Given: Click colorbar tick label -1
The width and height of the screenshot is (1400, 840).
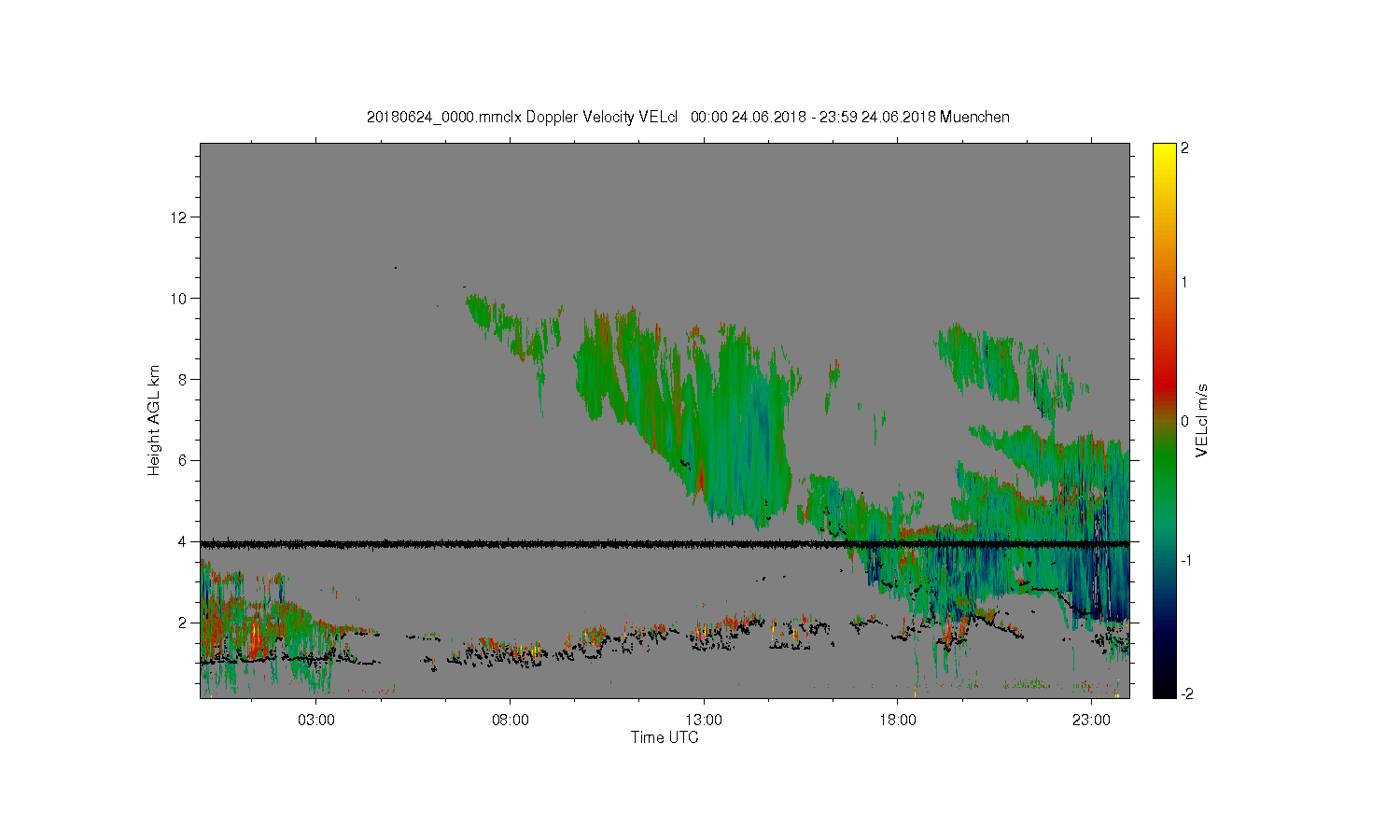Looking at the screenshot, I should click(1185, 560).
